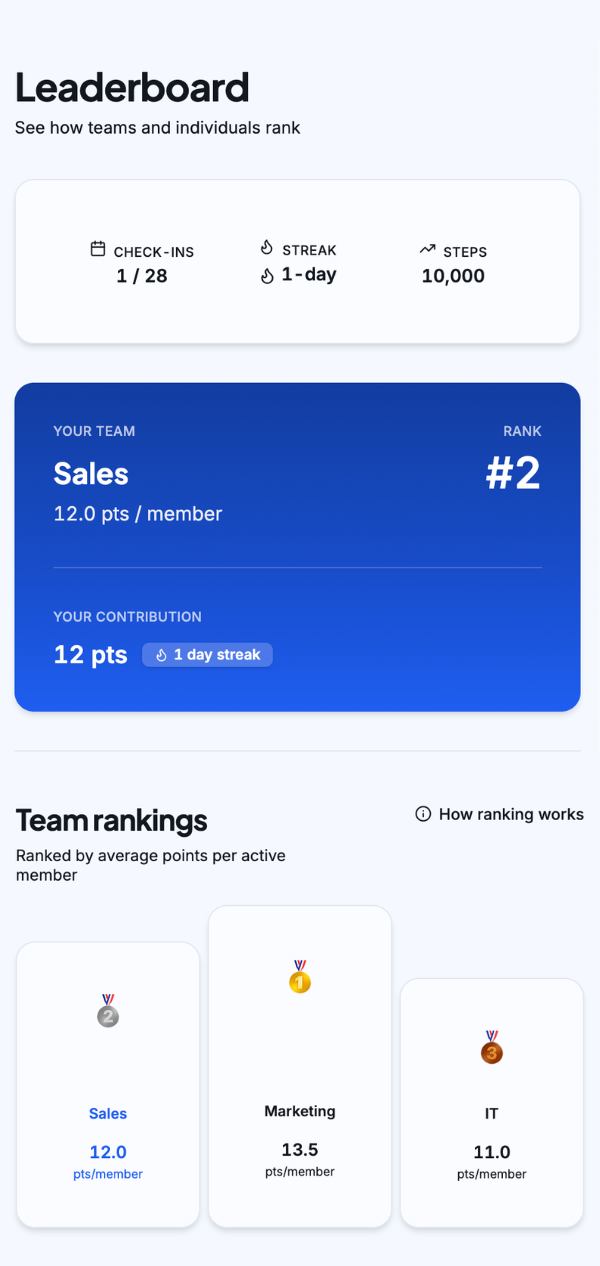Viewport: 600px width, 1266px height.
Task: Select the Your Team summary card
Action: [297, 546]
